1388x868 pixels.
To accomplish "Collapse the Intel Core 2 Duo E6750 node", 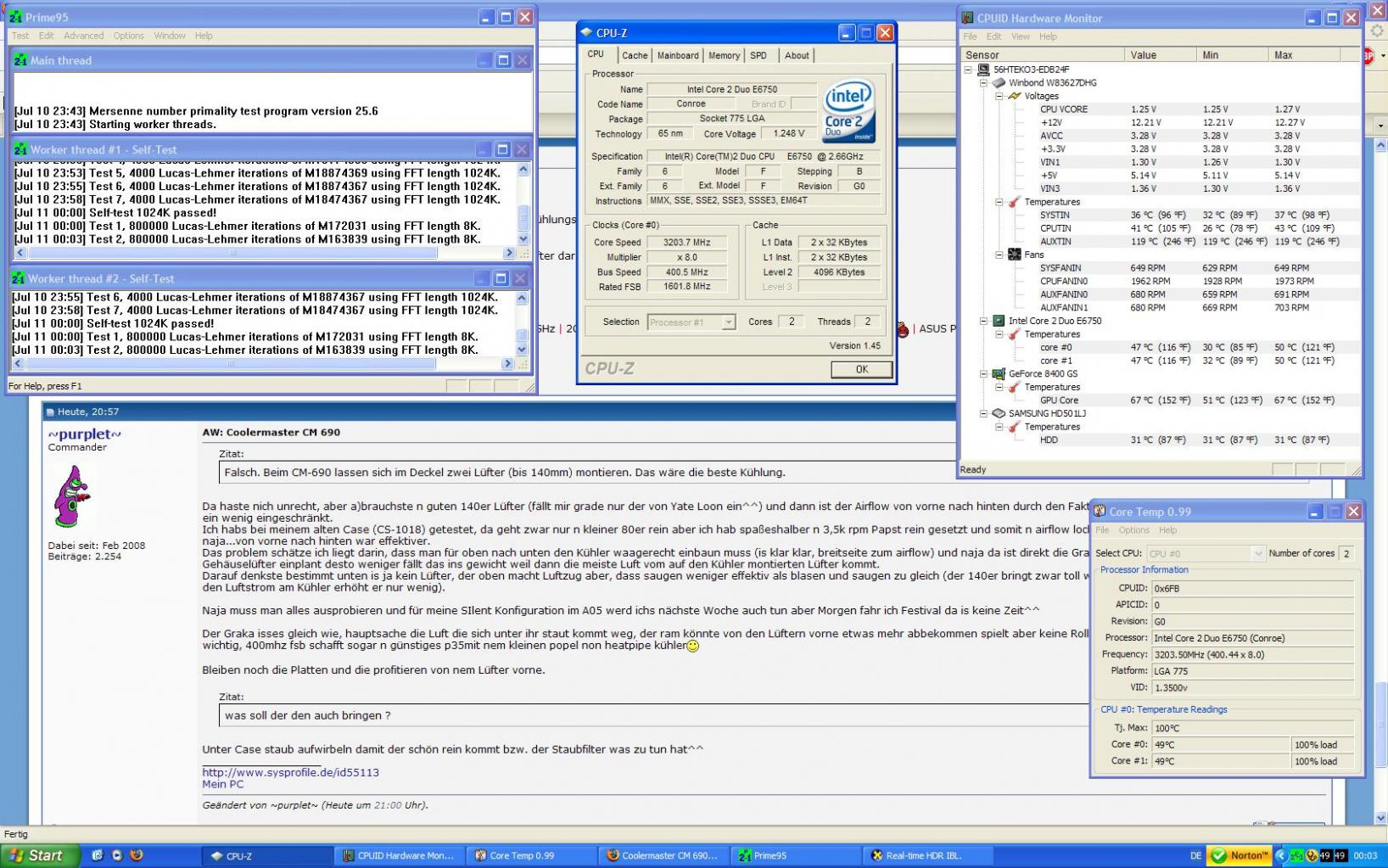I will point(983,321).
